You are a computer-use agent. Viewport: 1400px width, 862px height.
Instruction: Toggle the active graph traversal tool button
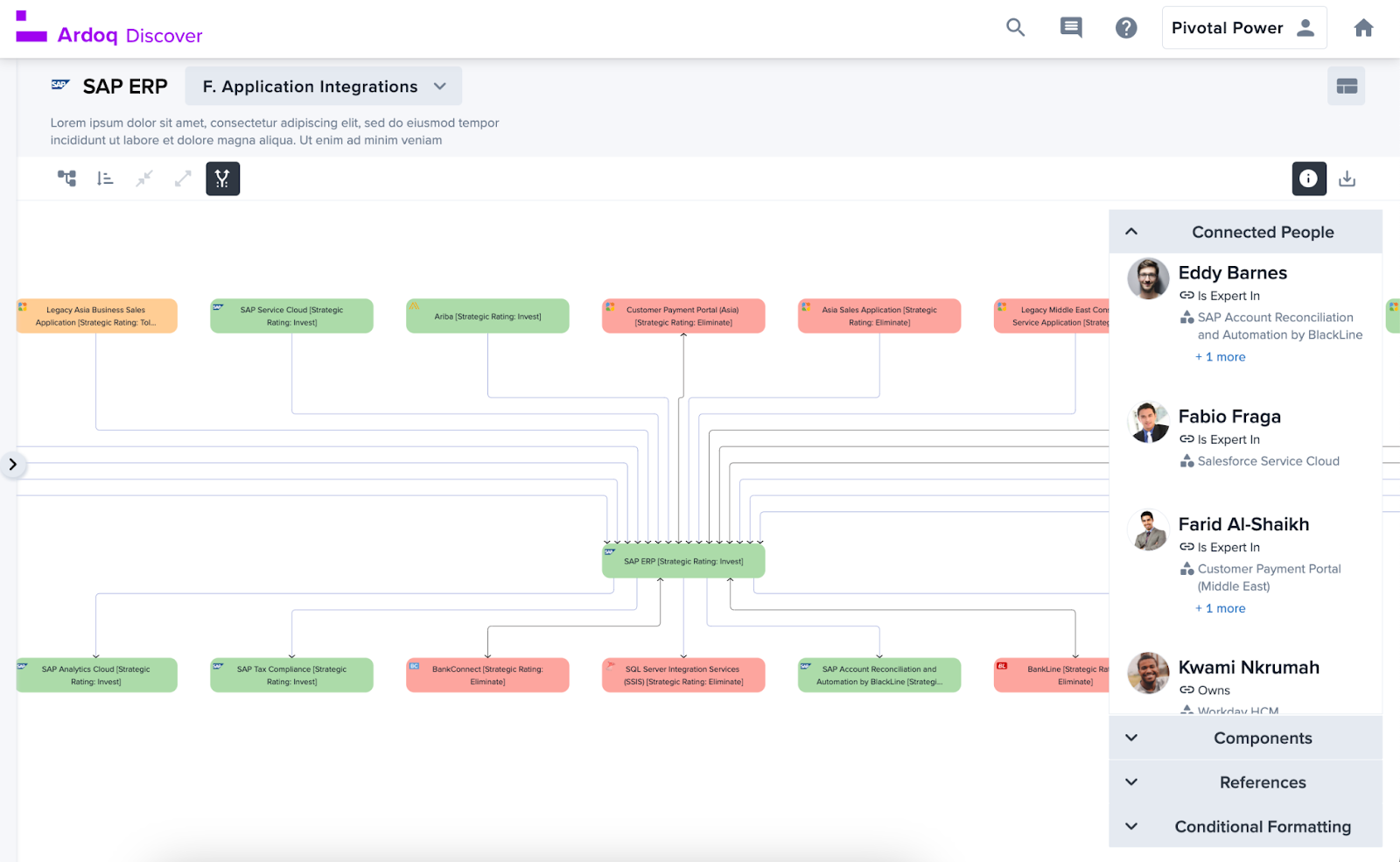click(x=222, y=179)
